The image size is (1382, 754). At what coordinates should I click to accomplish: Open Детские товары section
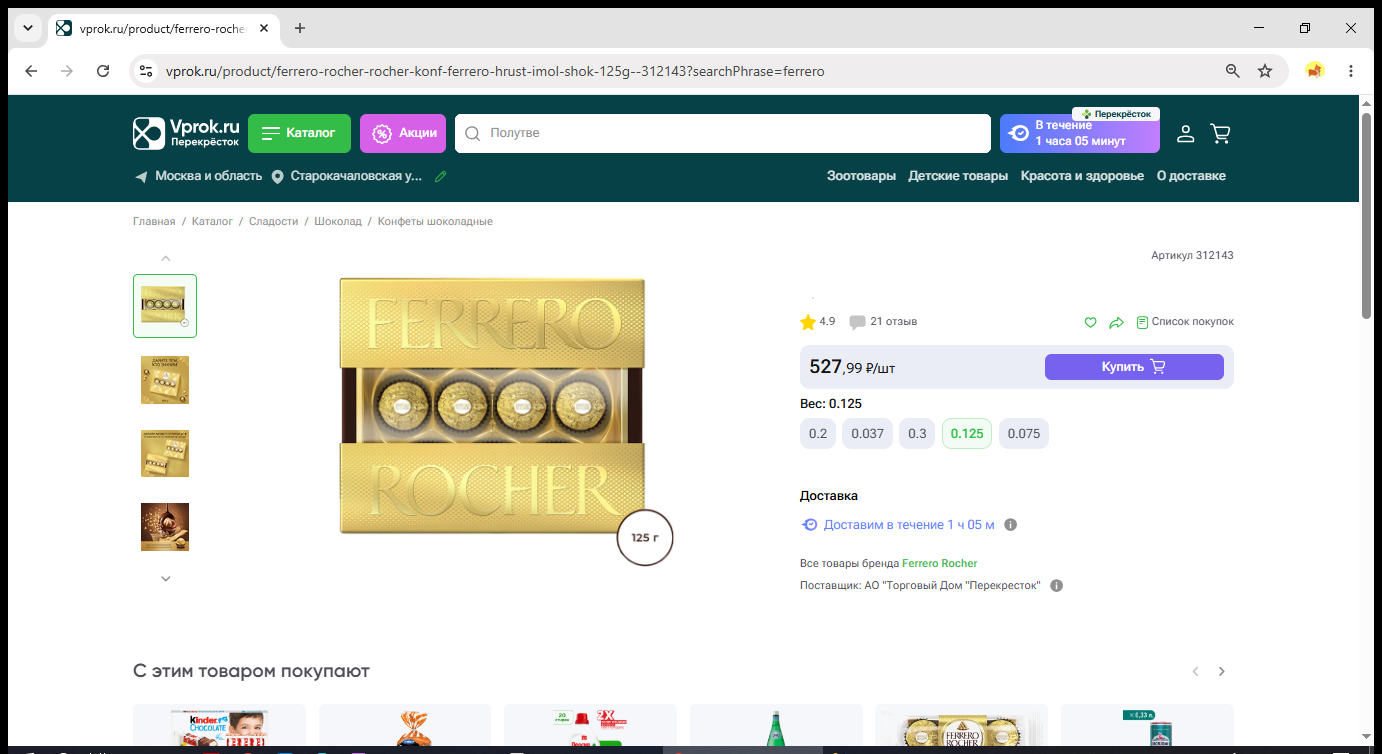click(958, 176)
